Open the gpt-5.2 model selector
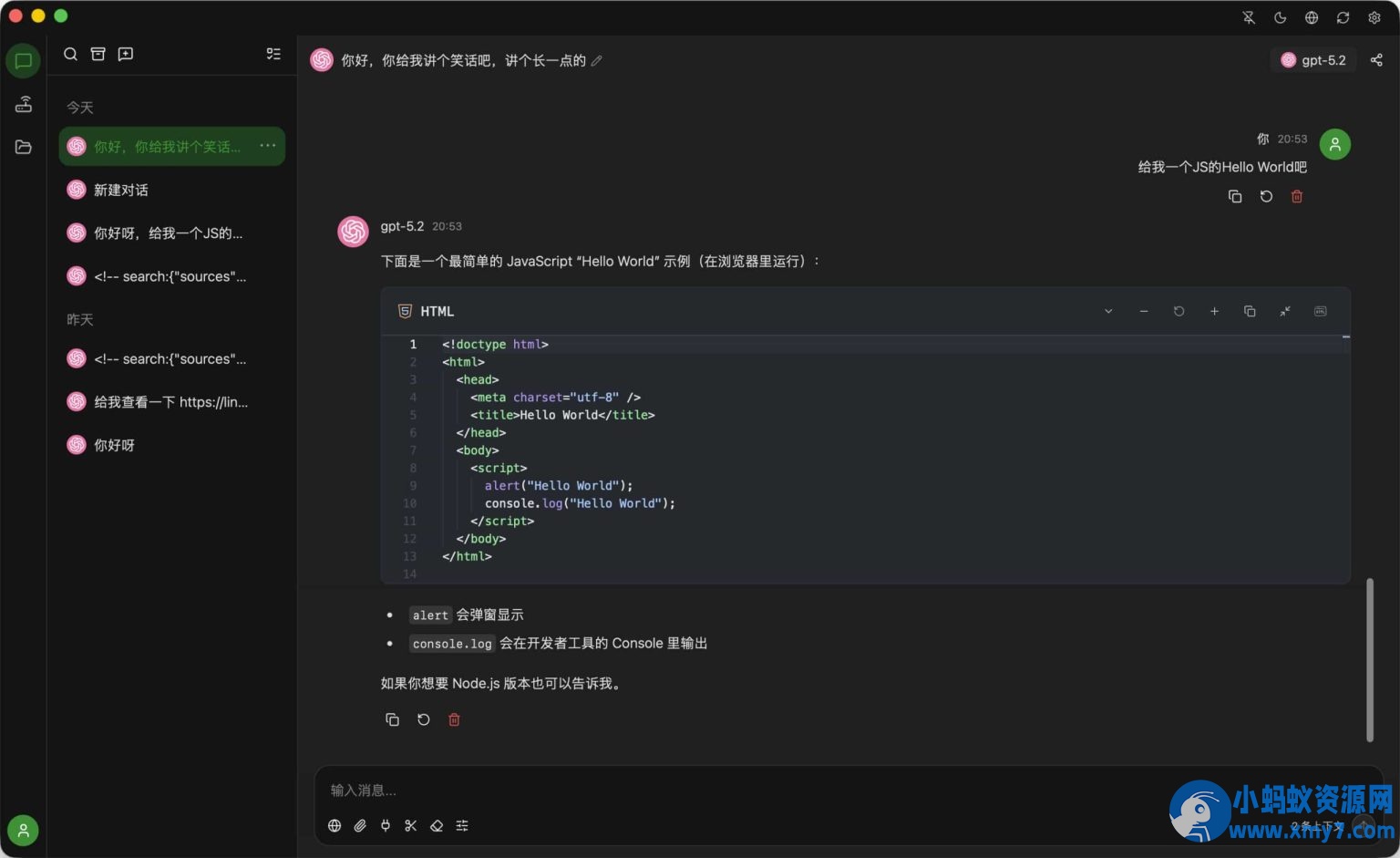Screen dimensions: 1400x858 pos(1313,60)
